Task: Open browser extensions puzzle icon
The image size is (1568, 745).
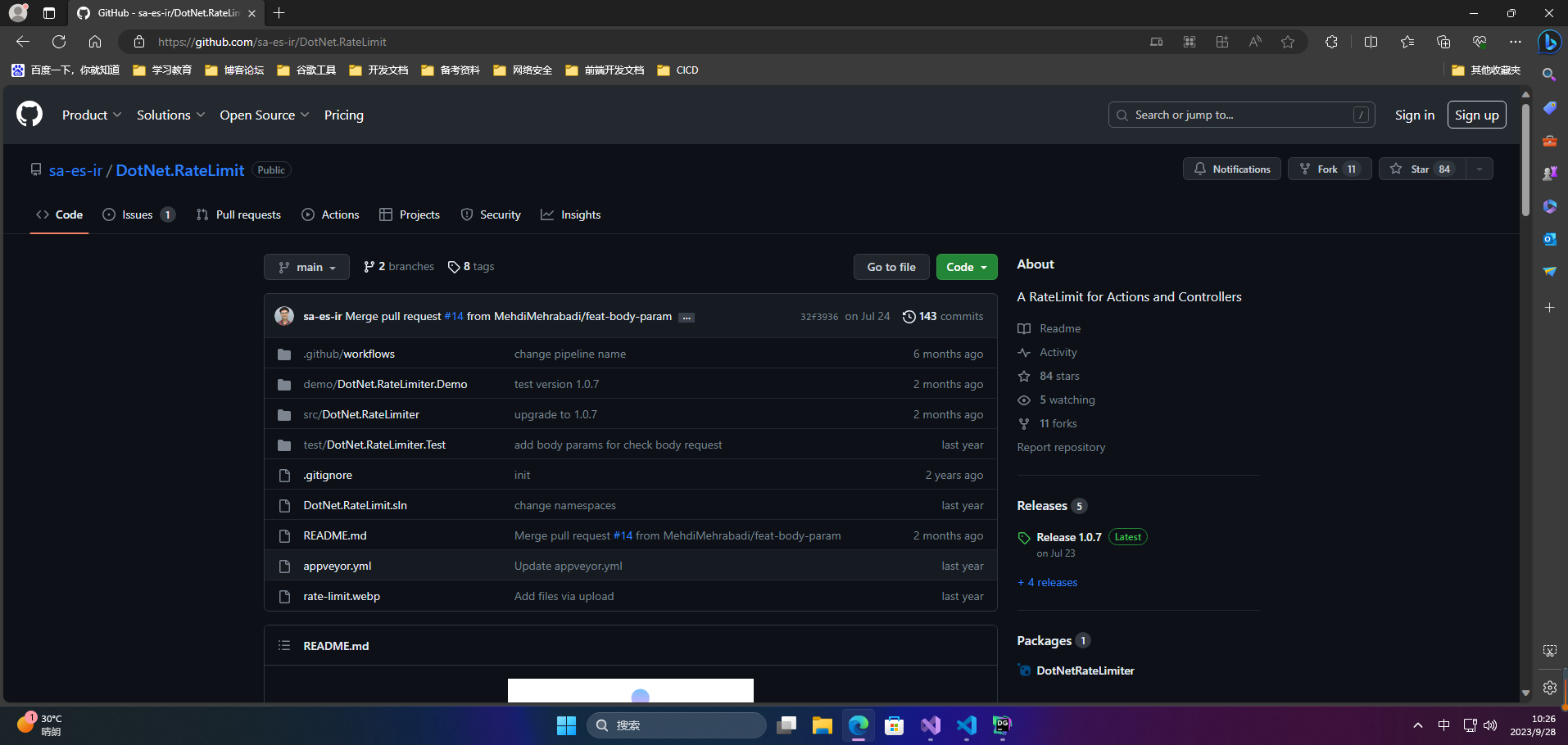Action: pos(1331,42)
